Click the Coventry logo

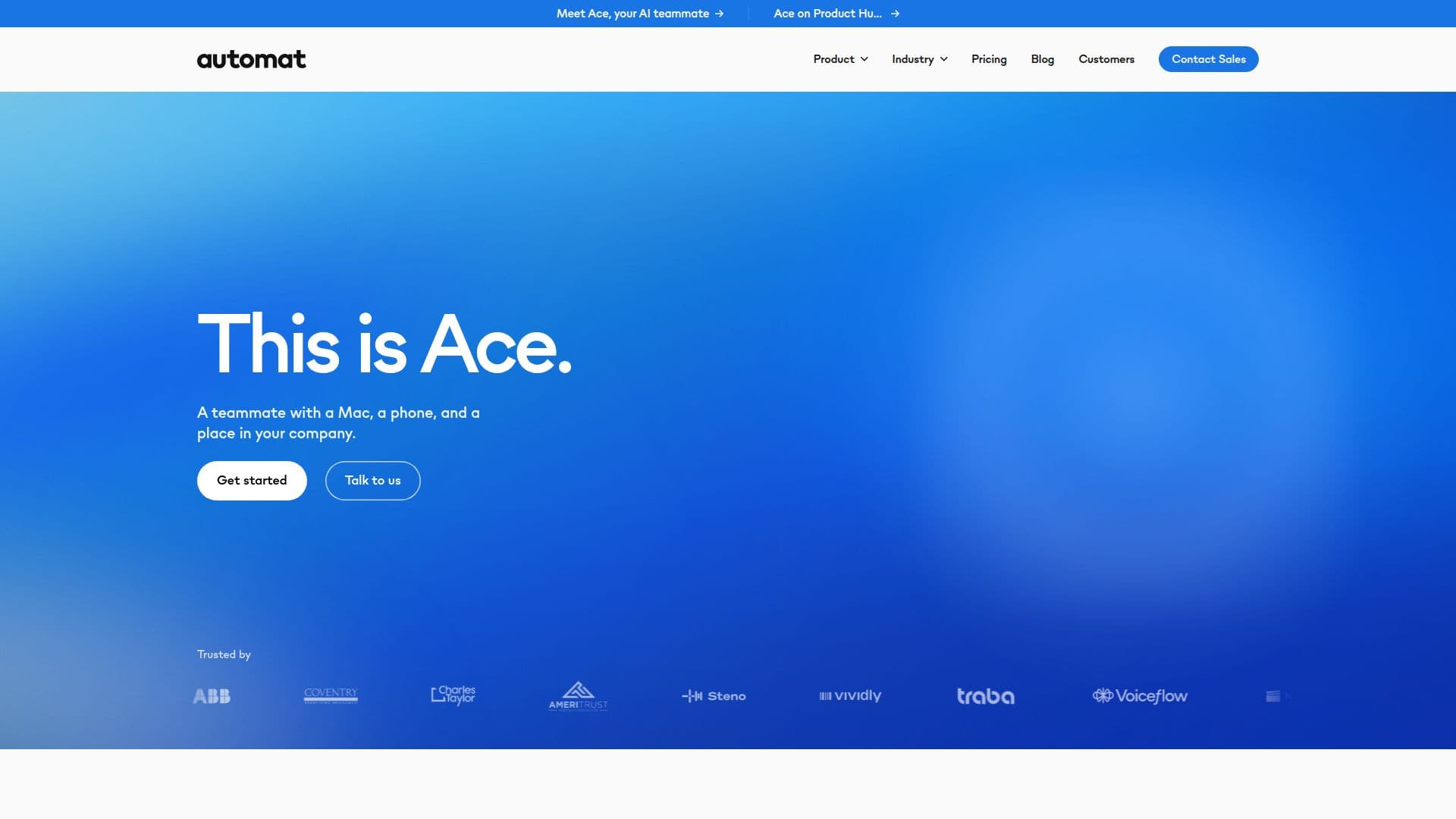point(331,695)
